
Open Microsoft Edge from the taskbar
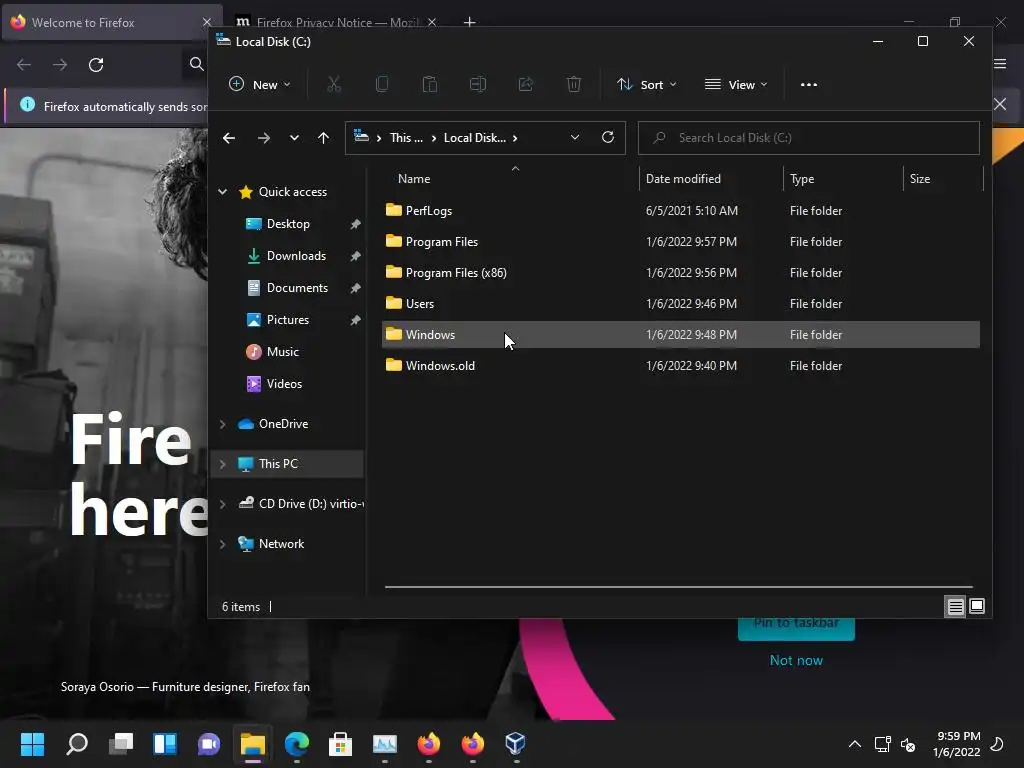coord(296,744)
